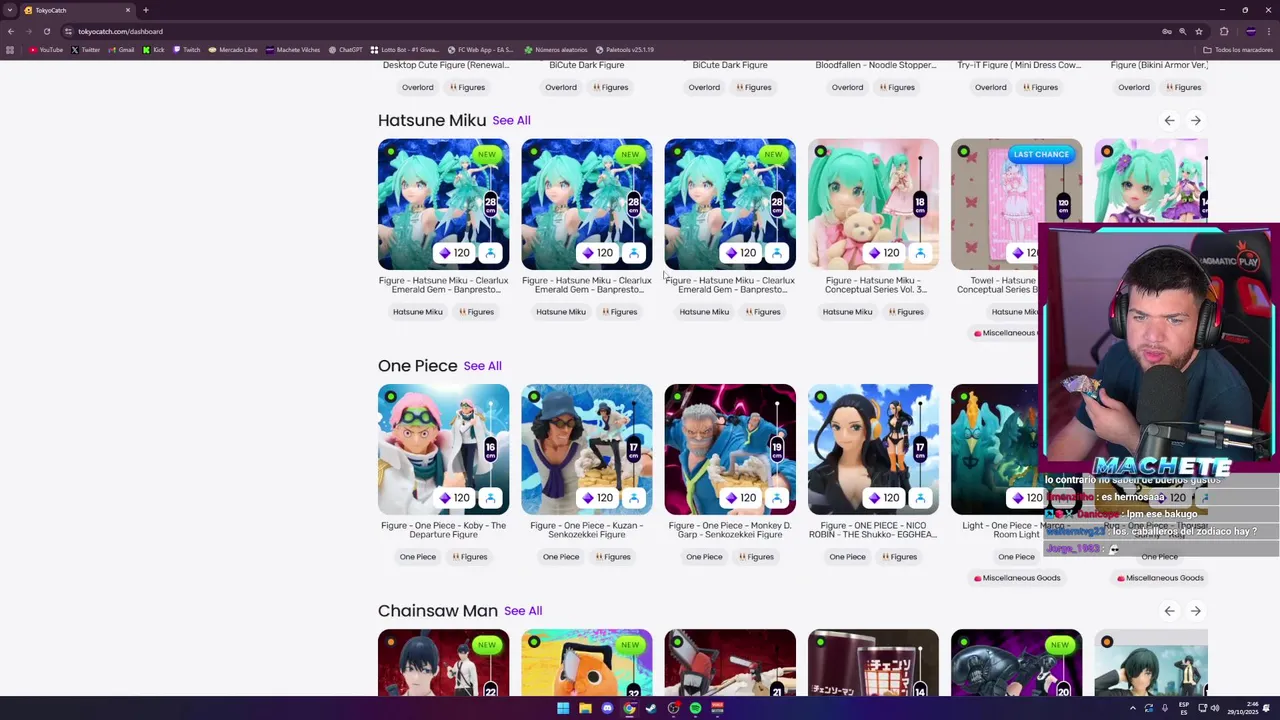Click the 120 gem price on Kuzan figure
1280x720 pixels.
(597, 498)
